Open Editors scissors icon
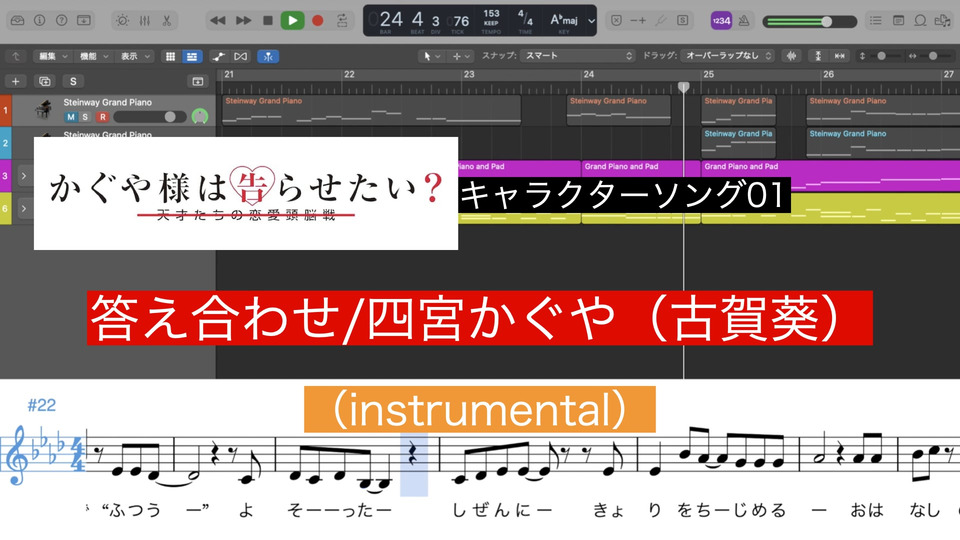The width and height of the screenshot is (960, 540). 167,20
